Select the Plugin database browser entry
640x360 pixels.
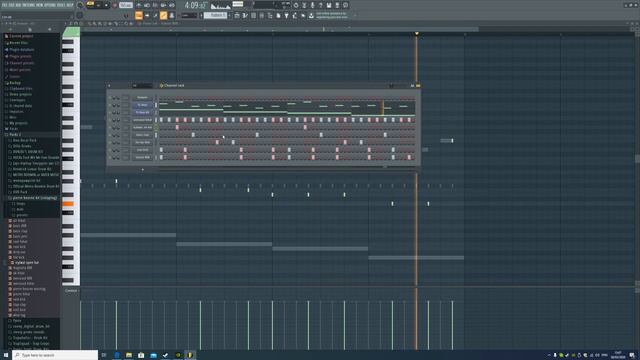point(22,49)
